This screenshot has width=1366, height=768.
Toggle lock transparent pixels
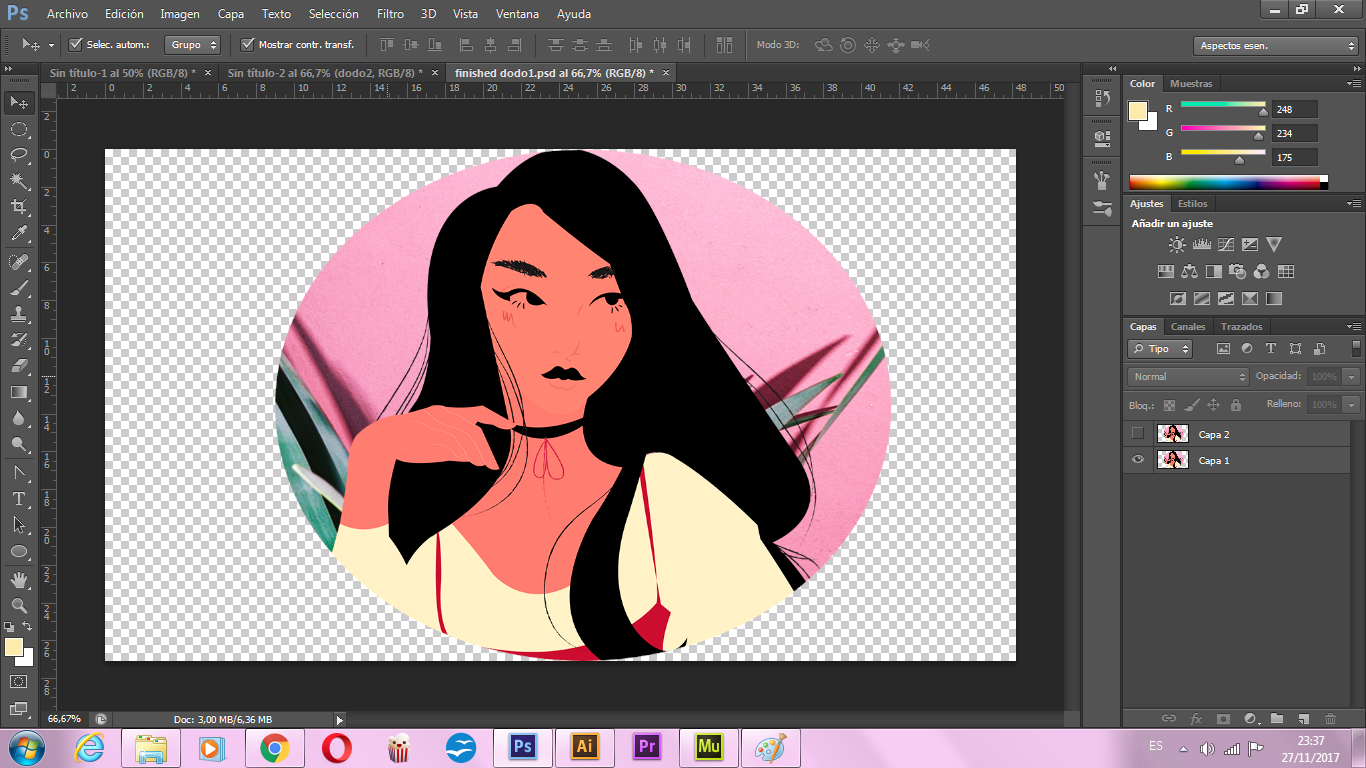coord(1167,405)
